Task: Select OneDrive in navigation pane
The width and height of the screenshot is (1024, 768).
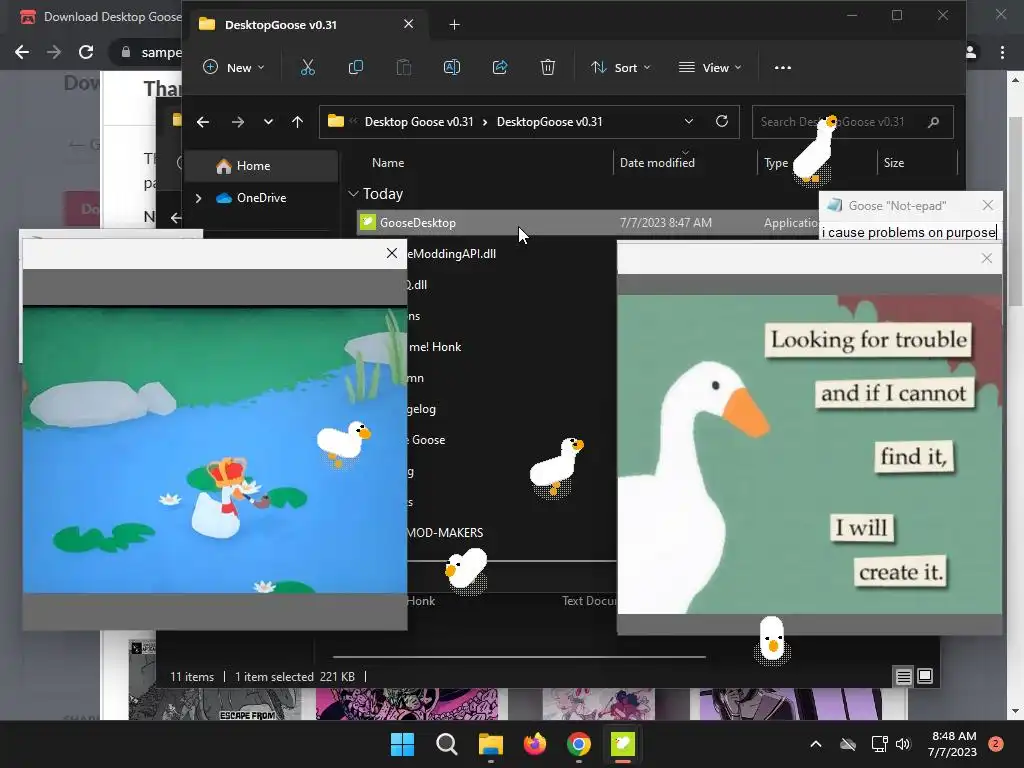Action: coord(261,198)
